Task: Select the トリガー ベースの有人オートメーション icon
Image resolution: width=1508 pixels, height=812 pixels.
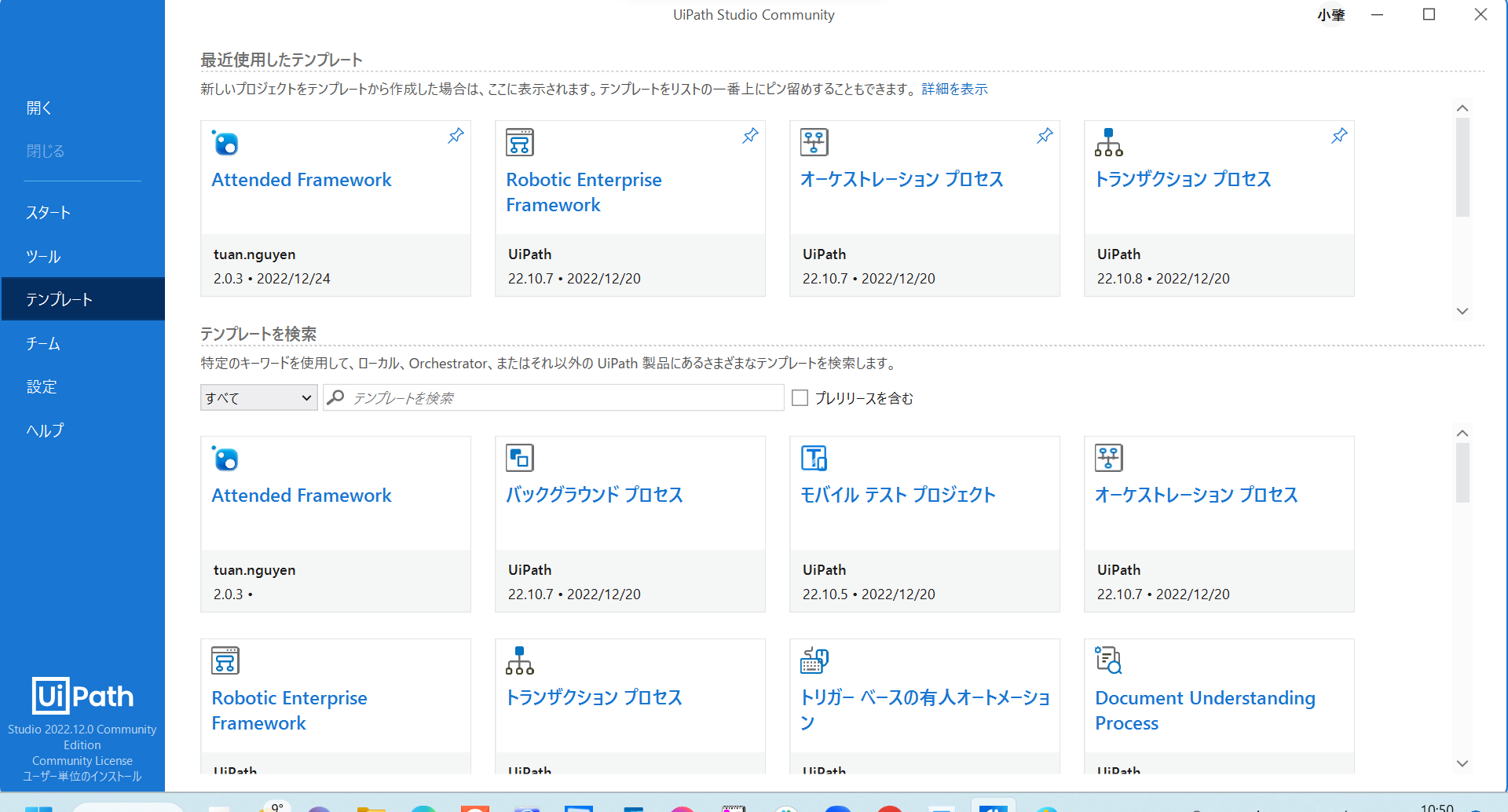Action: coord(814,660)
